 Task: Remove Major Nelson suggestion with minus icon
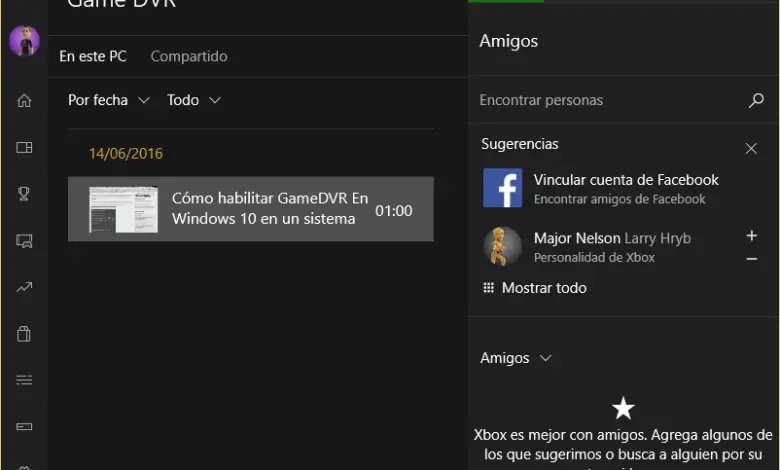tap(752, 259)
